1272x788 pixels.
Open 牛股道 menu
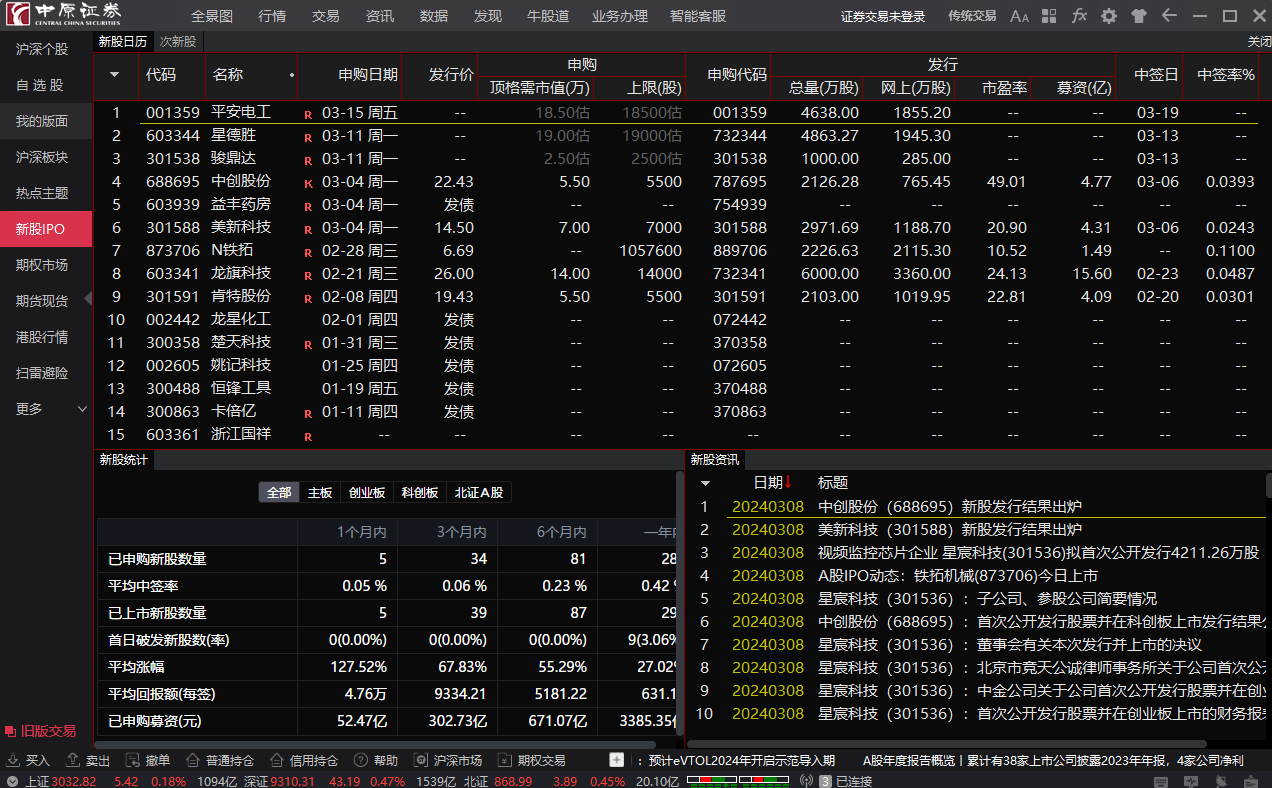coord(549,16)
